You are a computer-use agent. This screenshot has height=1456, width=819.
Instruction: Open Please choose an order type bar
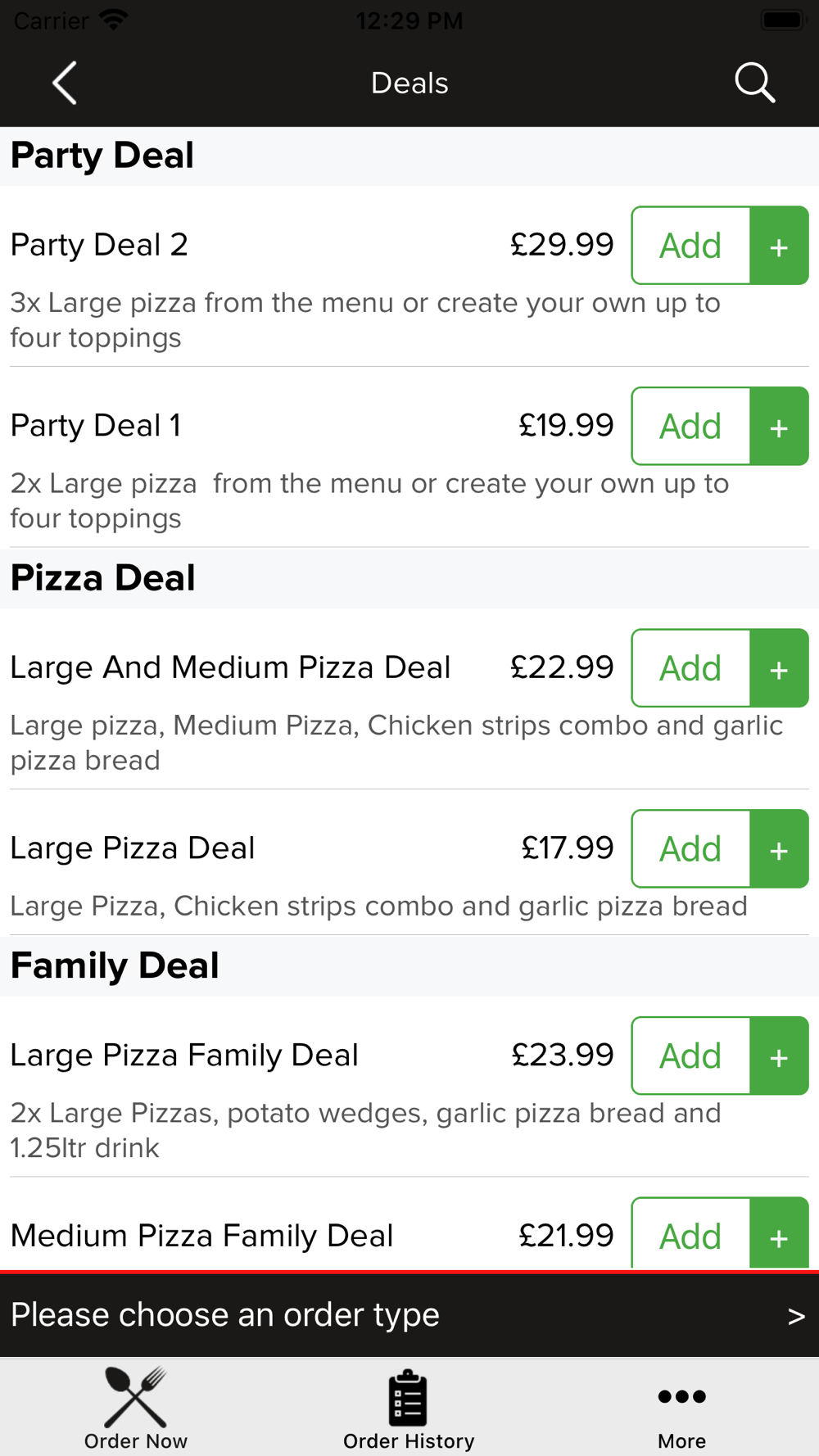pyautogui.click(x=409, y=1315)
